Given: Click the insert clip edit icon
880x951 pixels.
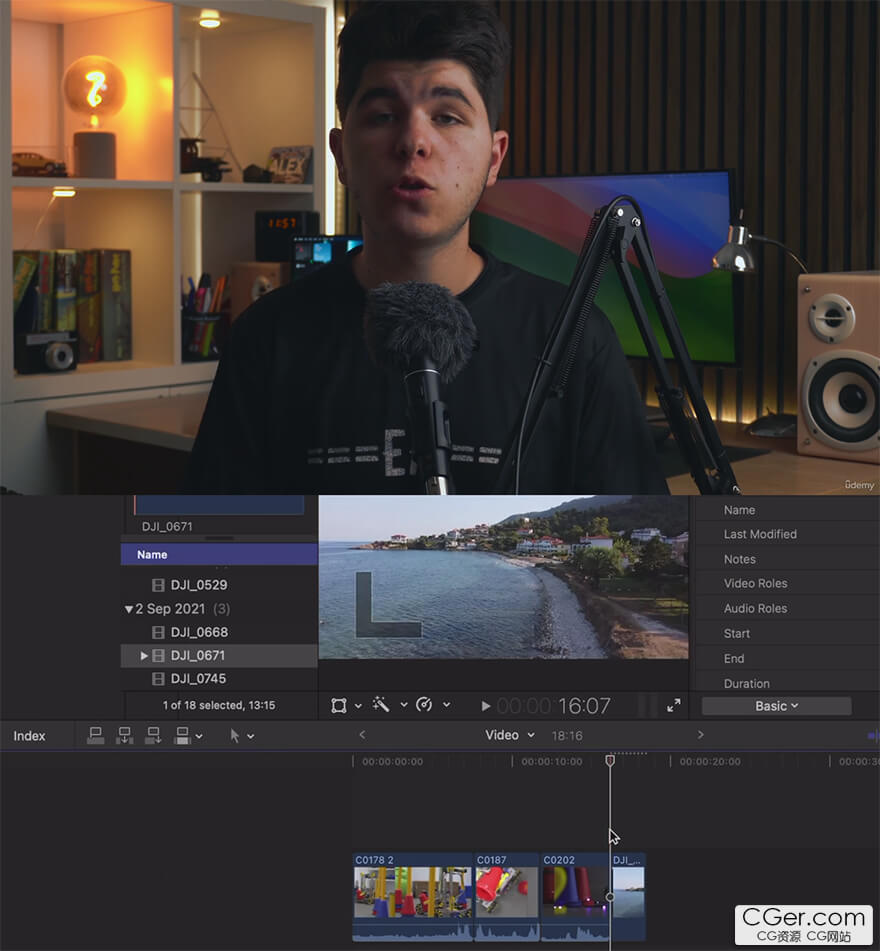Looking at the screenshot, I should pyautogui.click(x=125, y=735).
